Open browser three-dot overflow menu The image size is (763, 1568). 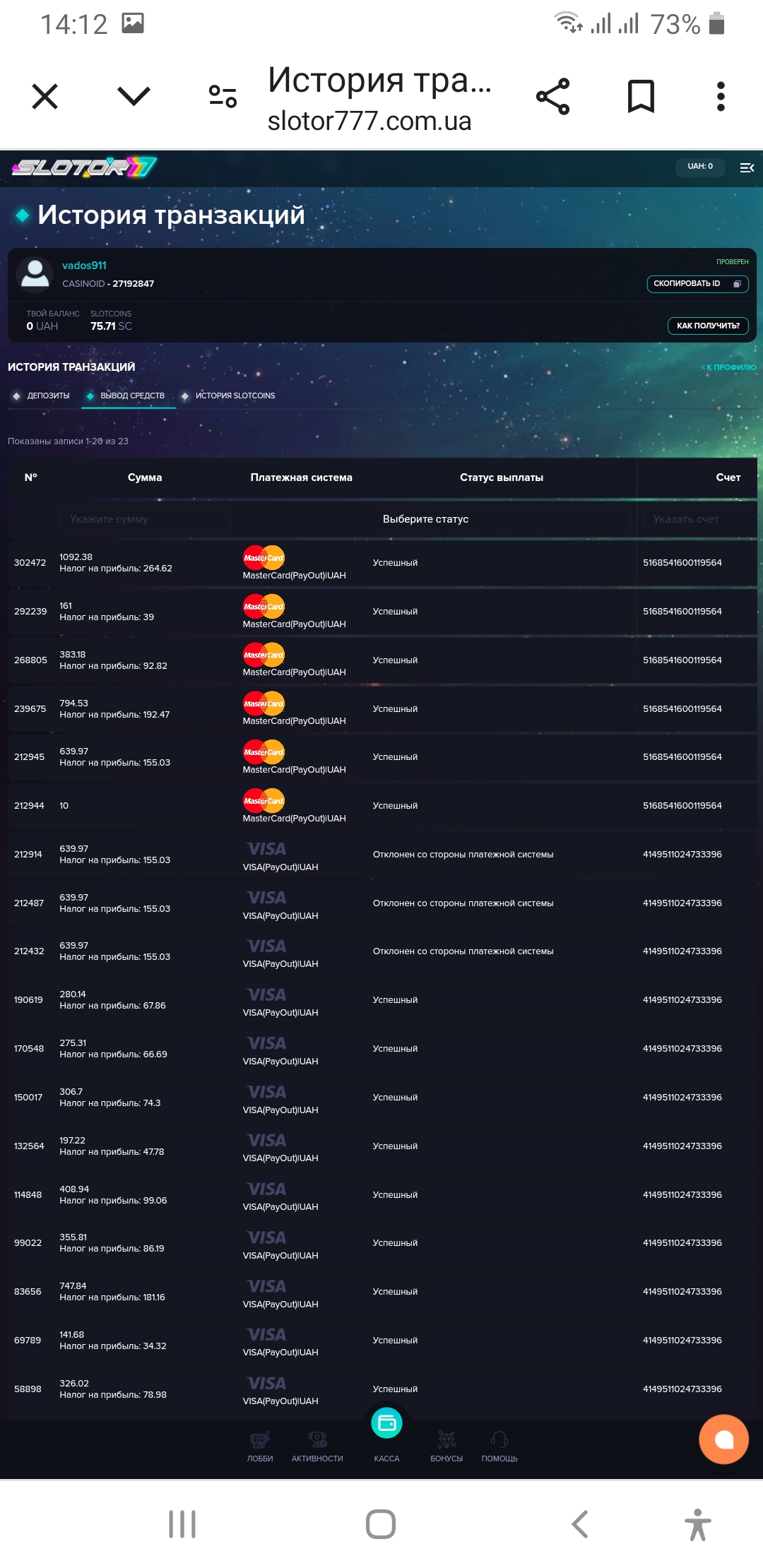pyautogui.click(x=721, y=97)
